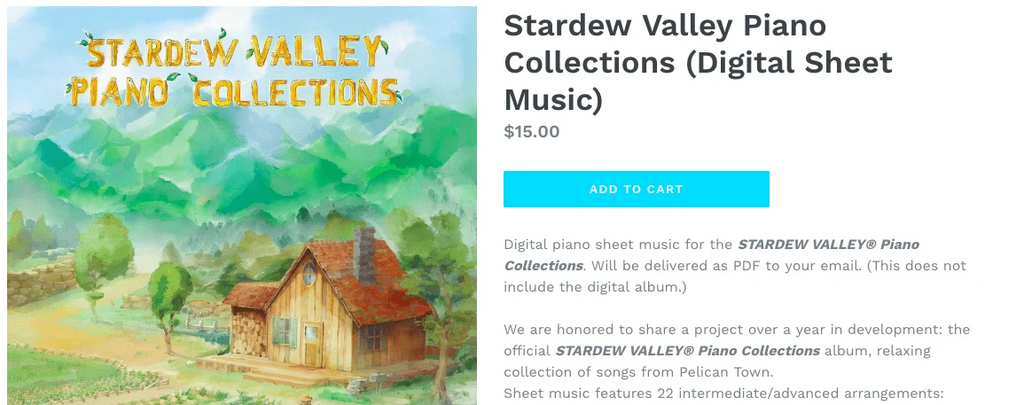Viewport: 1024px width, 405px height.
Task: Click the 'Stardew Valley' logo text on cover
Action: click(x=234, y=51)
